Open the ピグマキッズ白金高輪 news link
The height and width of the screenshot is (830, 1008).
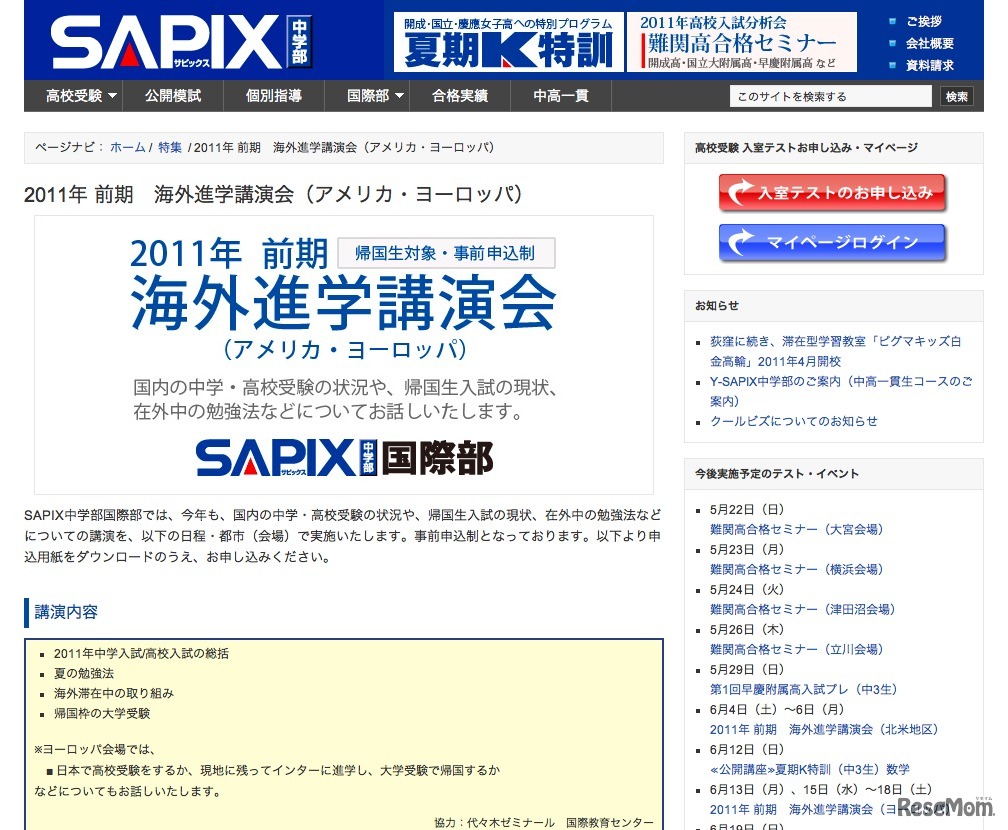(x=835, y=351)
